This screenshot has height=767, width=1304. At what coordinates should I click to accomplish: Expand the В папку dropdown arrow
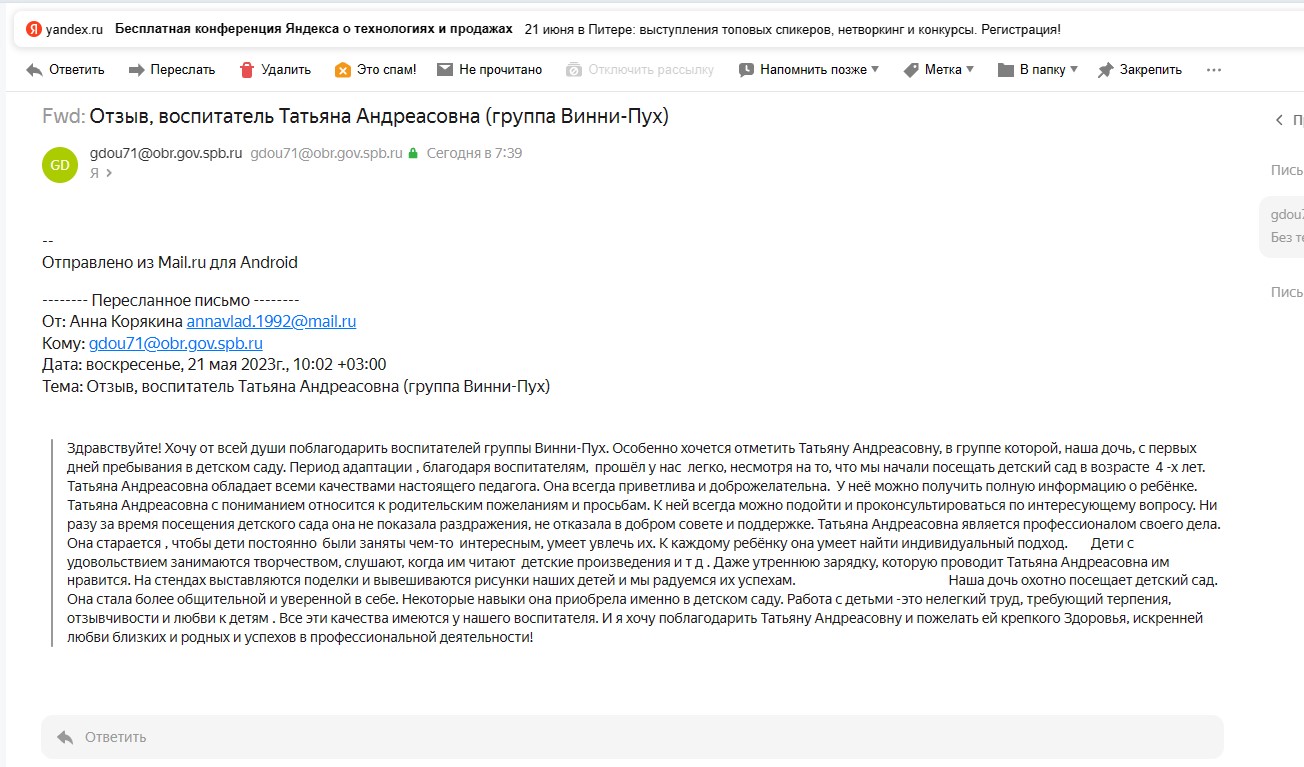1074,69
